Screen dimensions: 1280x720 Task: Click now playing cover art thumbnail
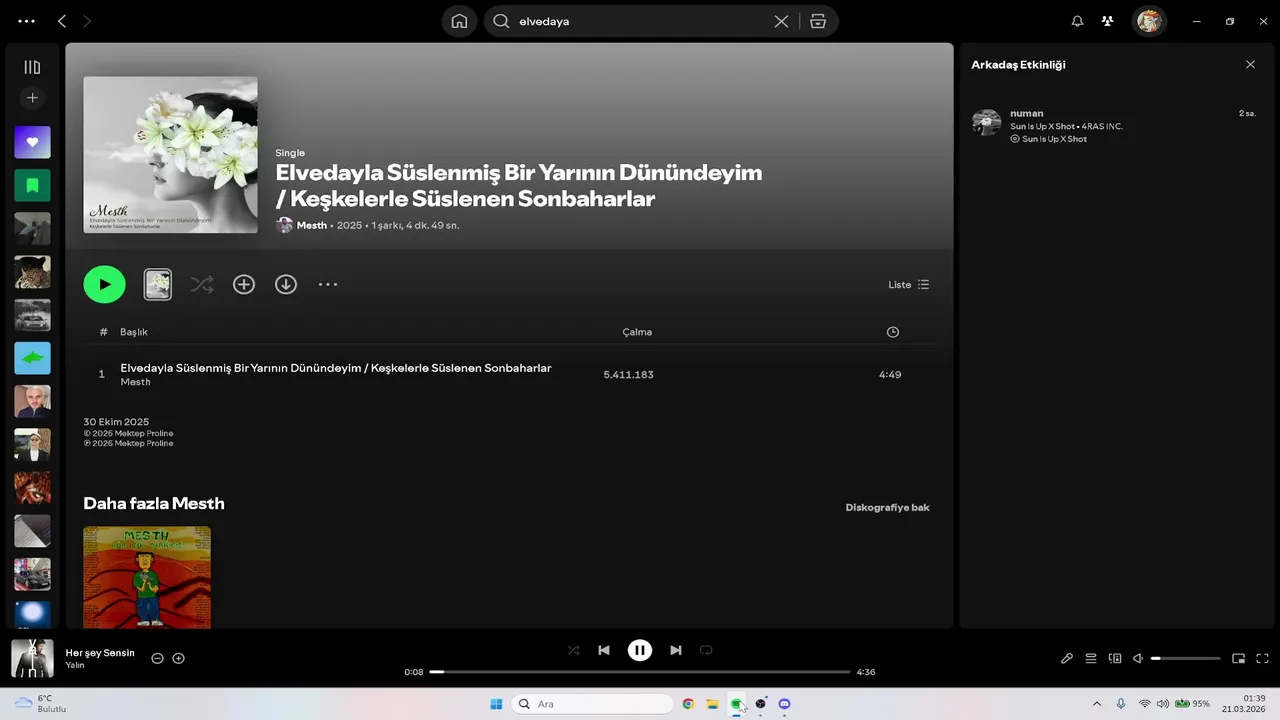pos(32,658)
